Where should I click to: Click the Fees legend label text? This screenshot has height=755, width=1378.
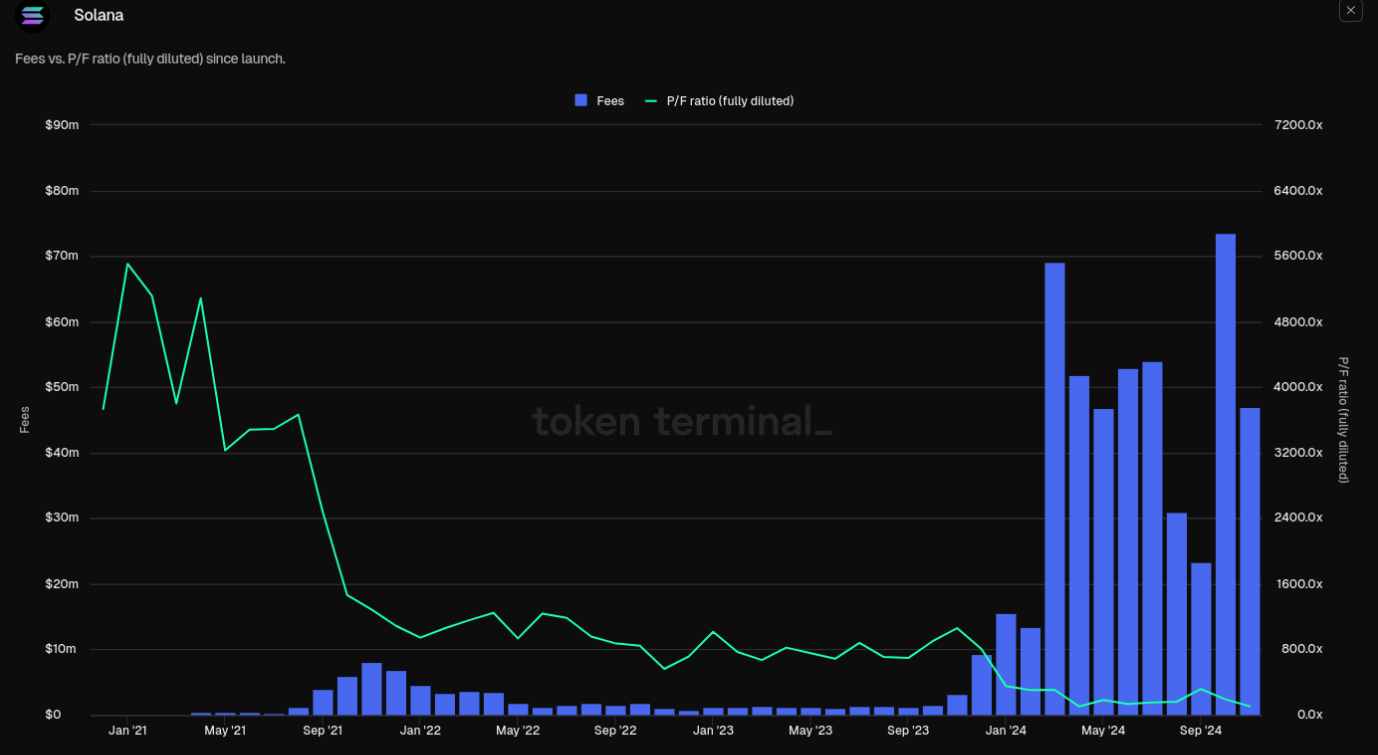(609, 100)
